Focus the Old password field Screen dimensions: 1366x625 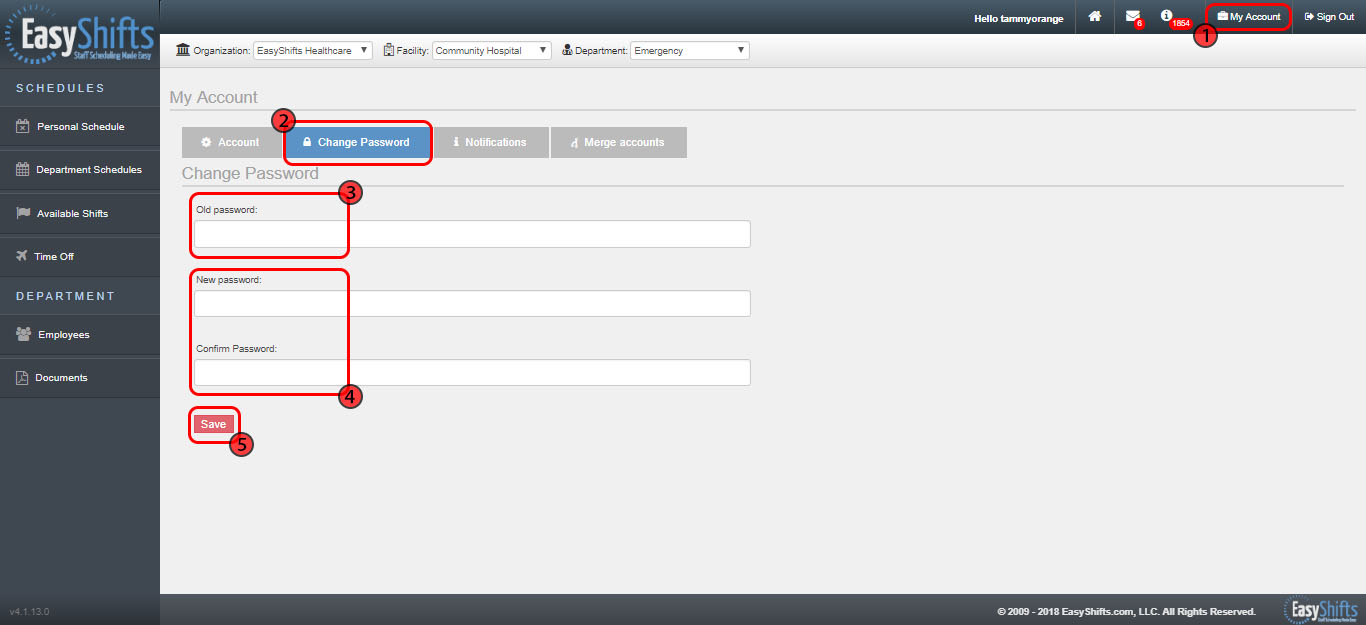(x=472, y=234)
